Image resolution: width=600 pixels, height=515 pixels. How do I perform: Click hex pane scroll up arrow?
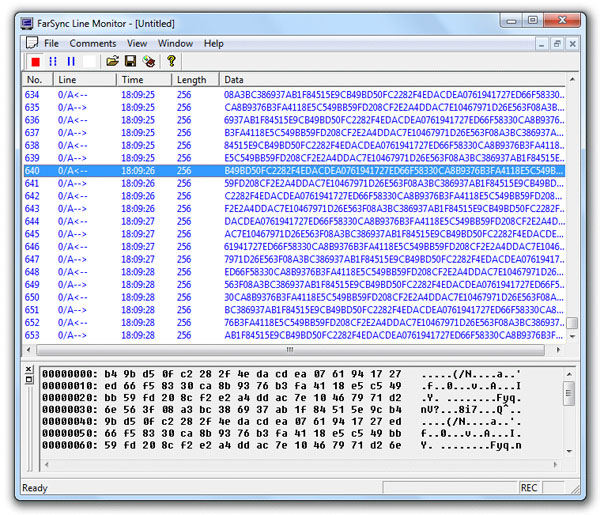click(x=569, y=374)
